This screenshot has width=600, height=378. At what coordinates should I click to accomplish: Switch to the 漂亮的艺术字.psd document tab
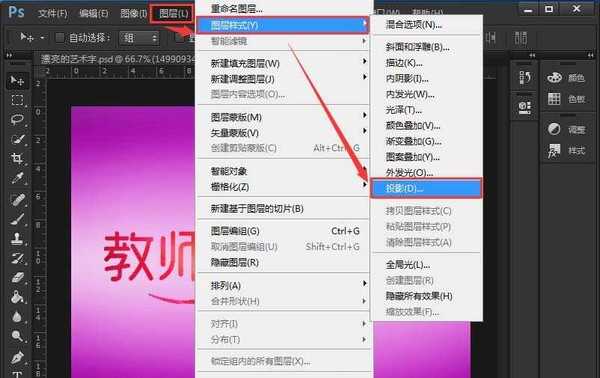pyautogui.click(x=118, y=59)
